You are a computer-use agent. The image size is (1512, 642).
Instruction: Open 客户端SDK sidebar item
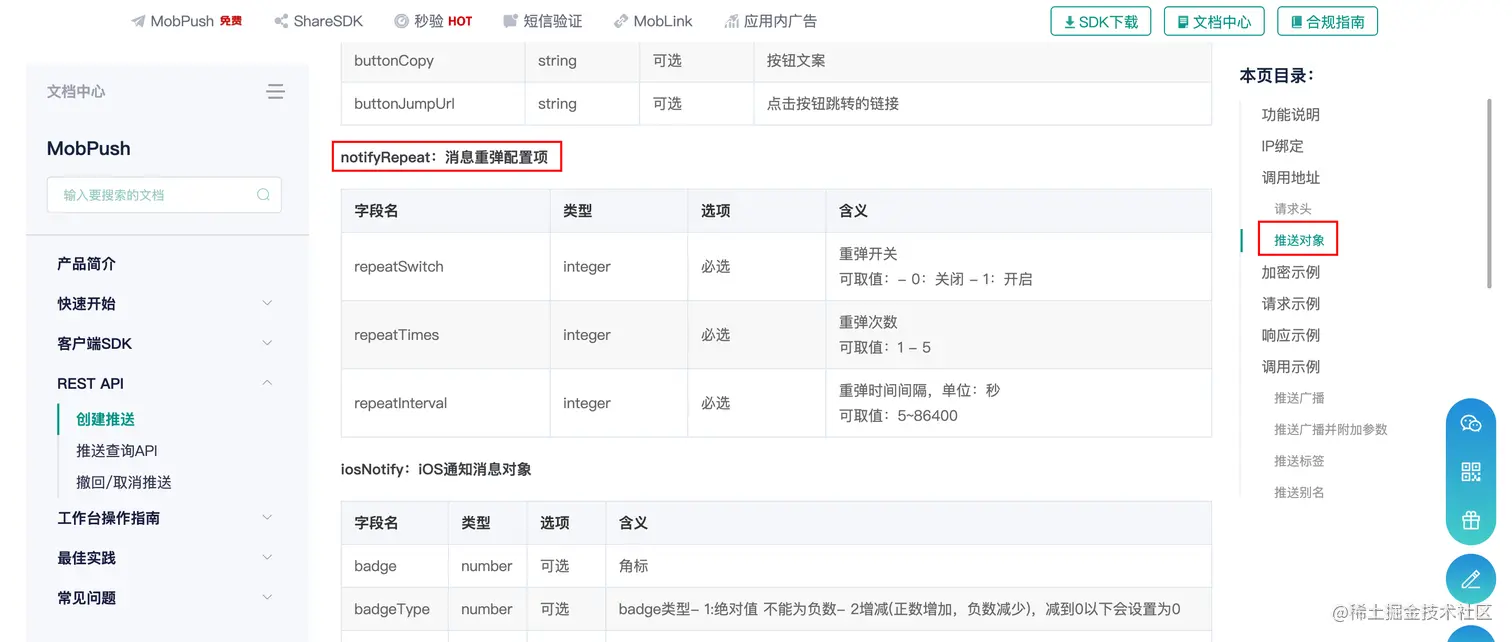94,344
